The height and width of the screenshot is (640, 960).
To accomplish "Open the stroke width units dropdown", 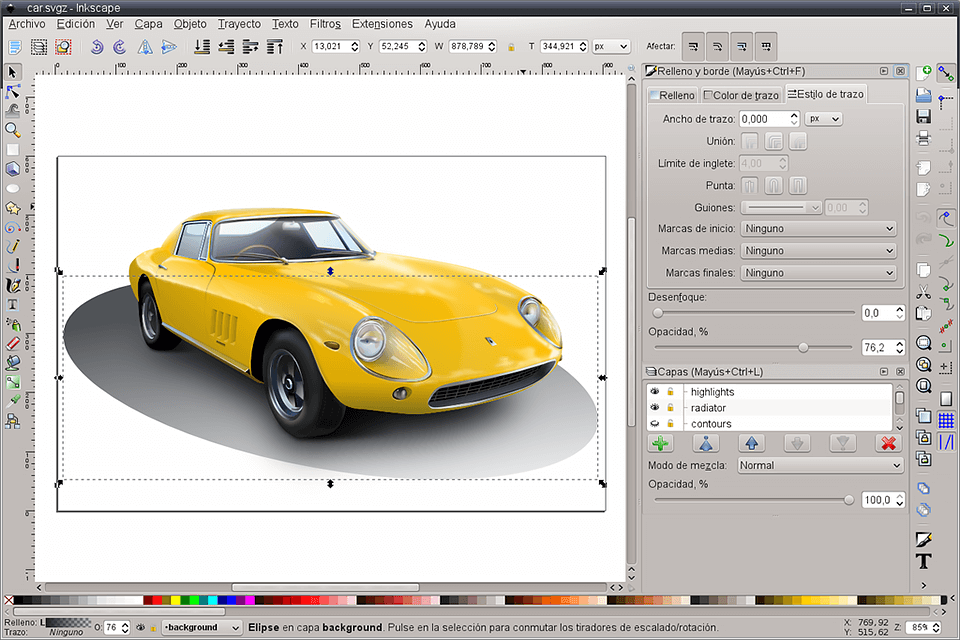I will click(823, 118).
